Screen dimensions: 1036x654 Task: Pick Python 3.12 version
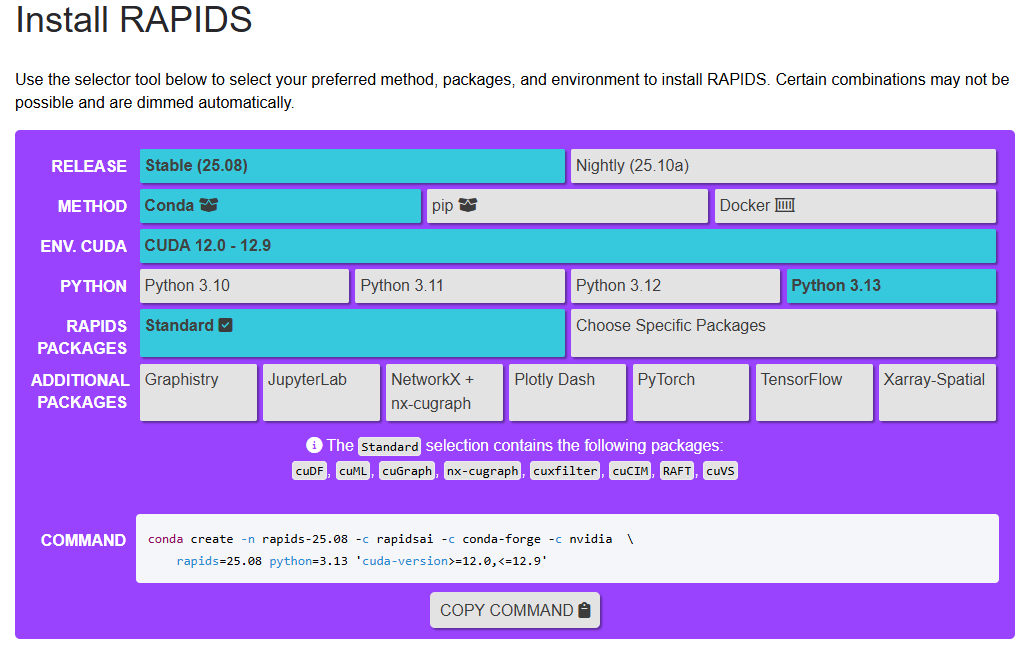[675, 286]
